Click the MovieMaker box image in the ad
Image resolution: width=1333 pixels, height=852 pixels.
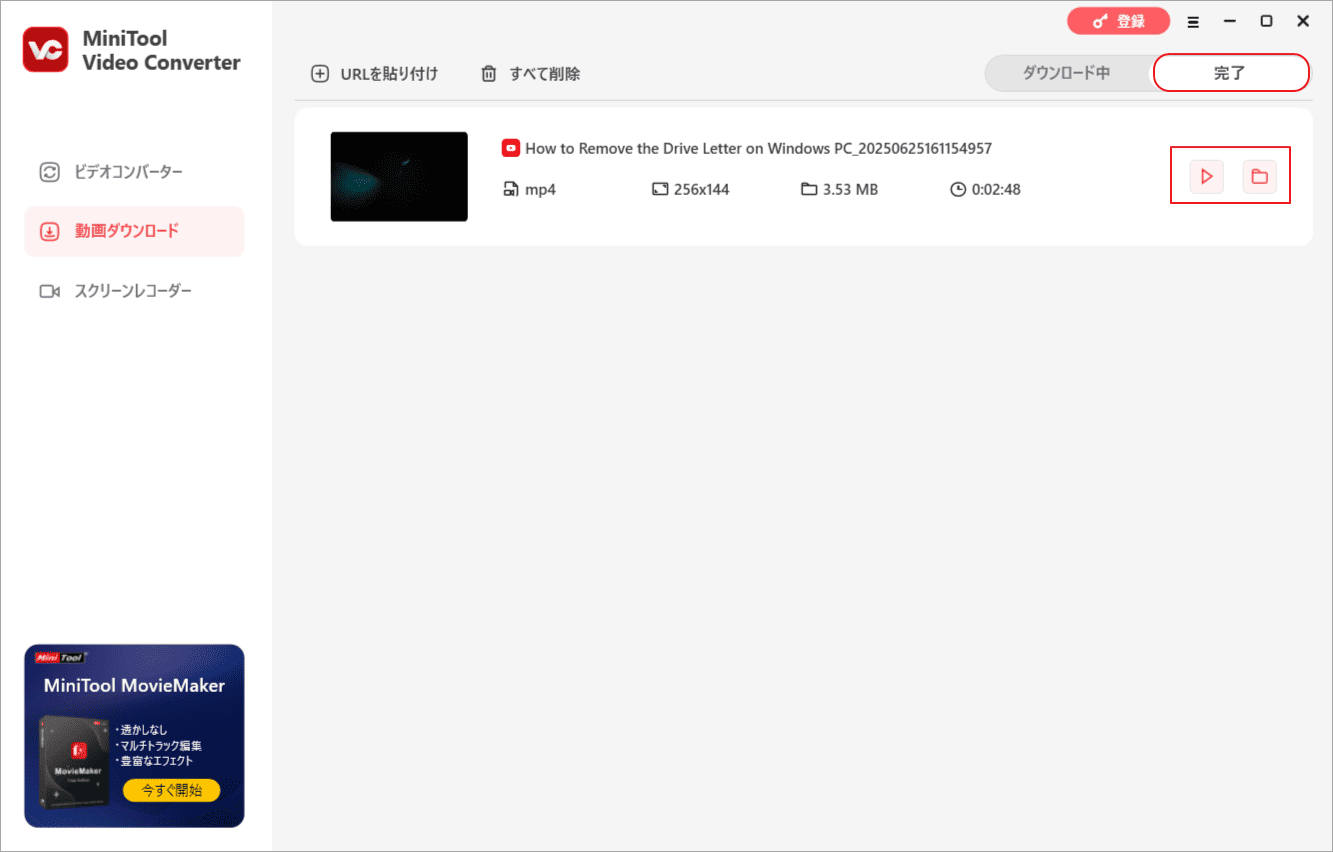75,762
